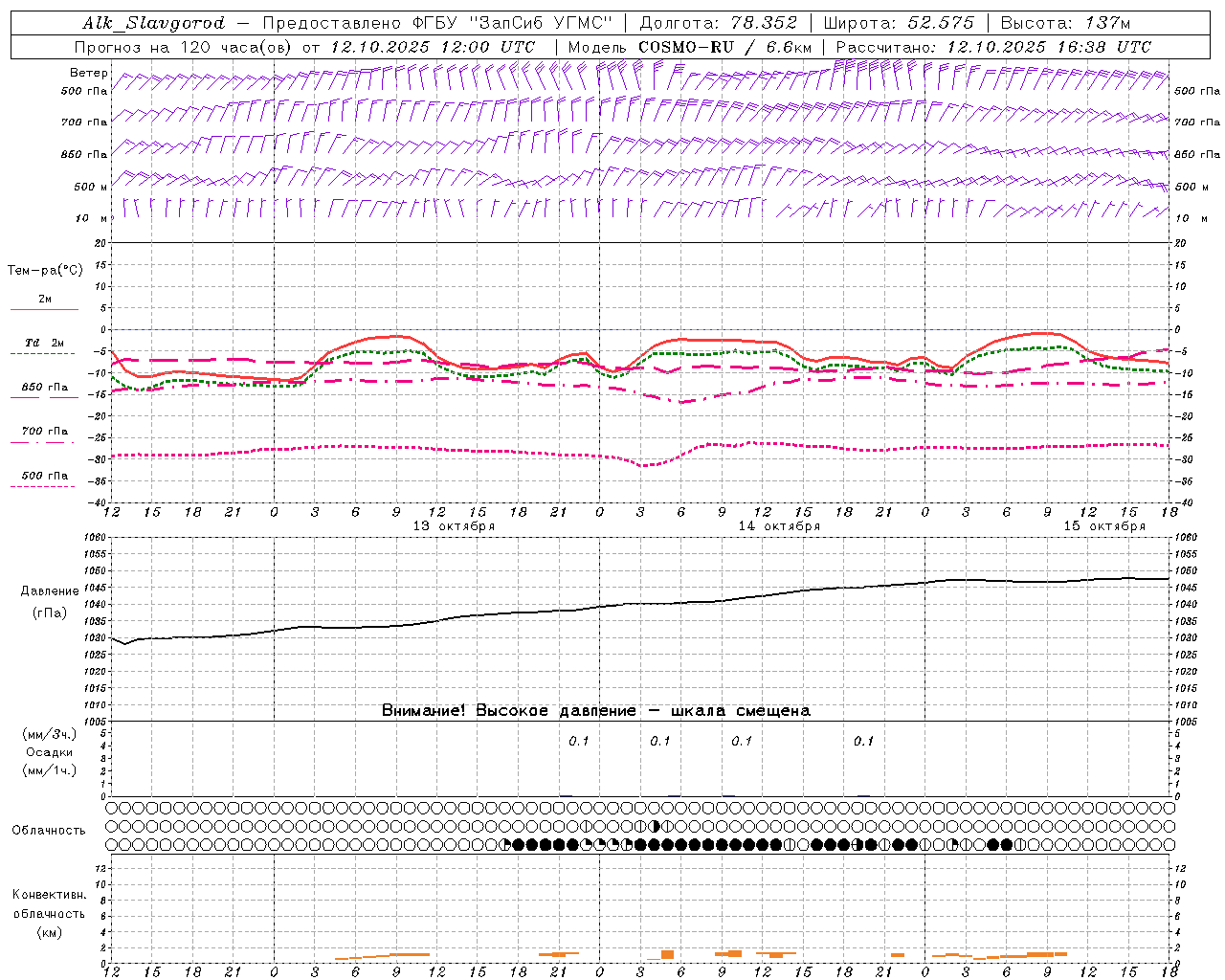Click the longitude value Долгота: 78.352

coord(717,23)
